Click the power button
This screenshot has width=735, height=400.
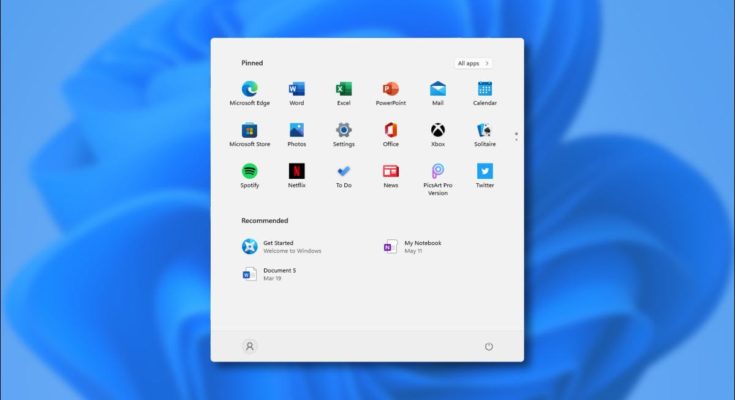coord(489,346)
